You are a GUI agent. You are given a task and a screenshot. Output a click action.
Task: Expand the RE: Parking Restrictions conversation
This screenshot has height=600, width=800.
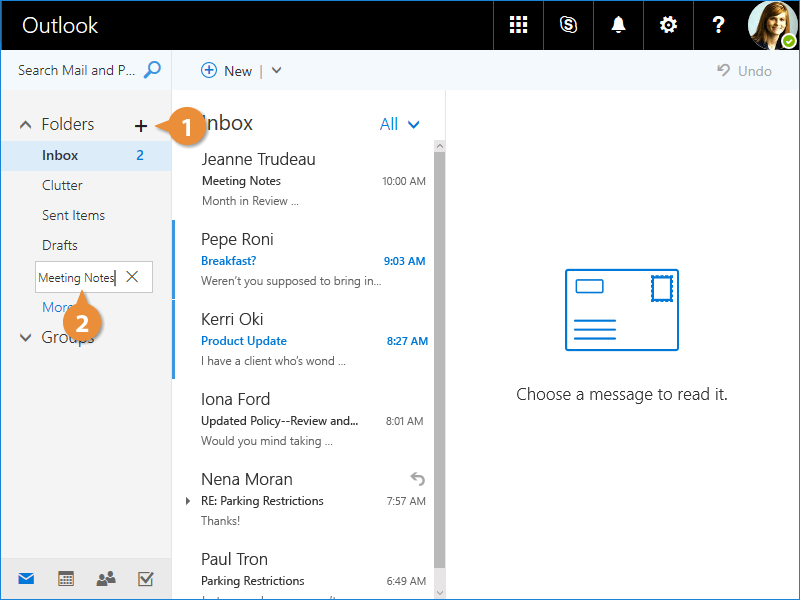tap(188, 501)
